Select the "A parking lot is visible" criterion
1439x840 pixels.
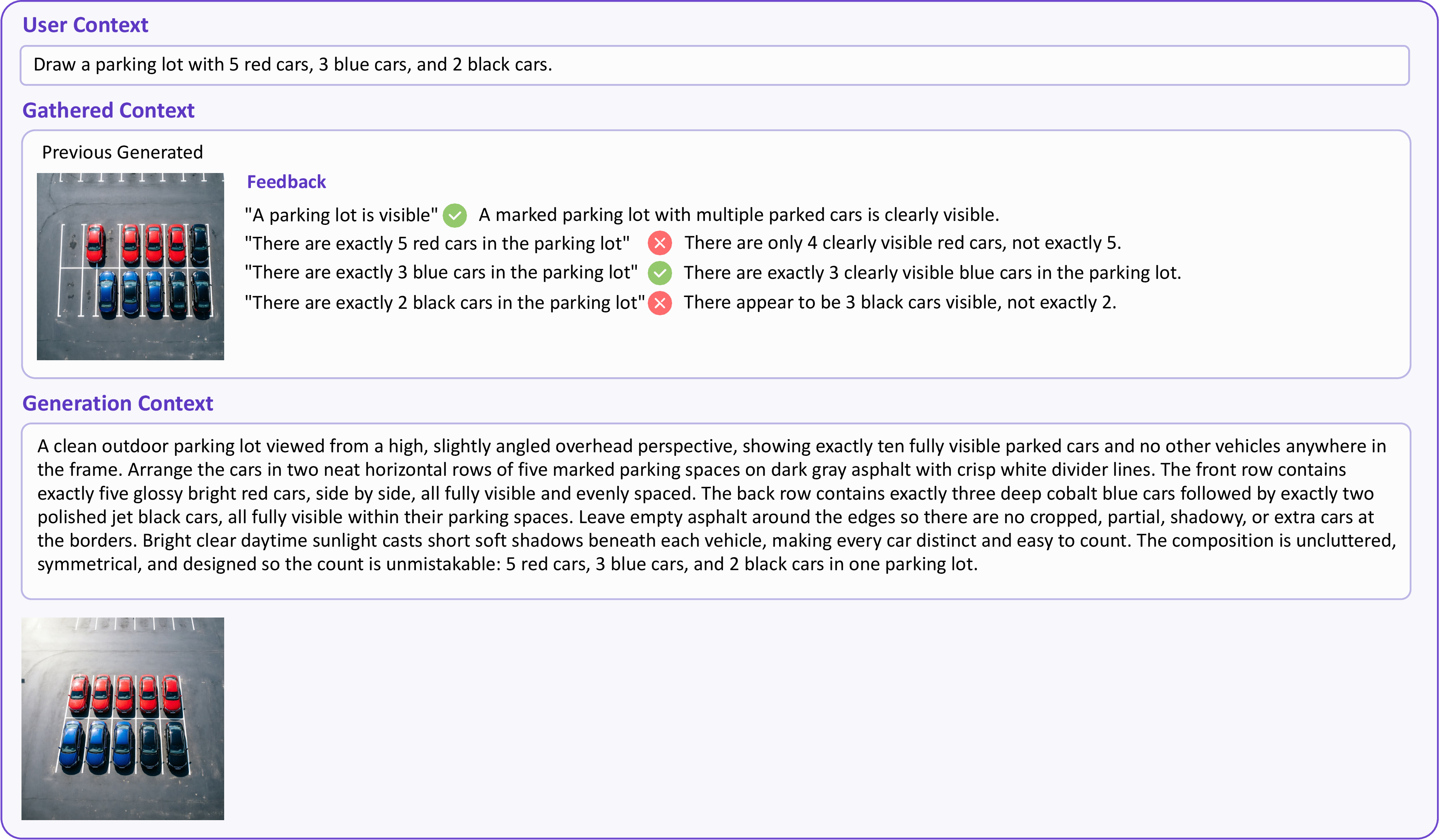coord(341,215)
